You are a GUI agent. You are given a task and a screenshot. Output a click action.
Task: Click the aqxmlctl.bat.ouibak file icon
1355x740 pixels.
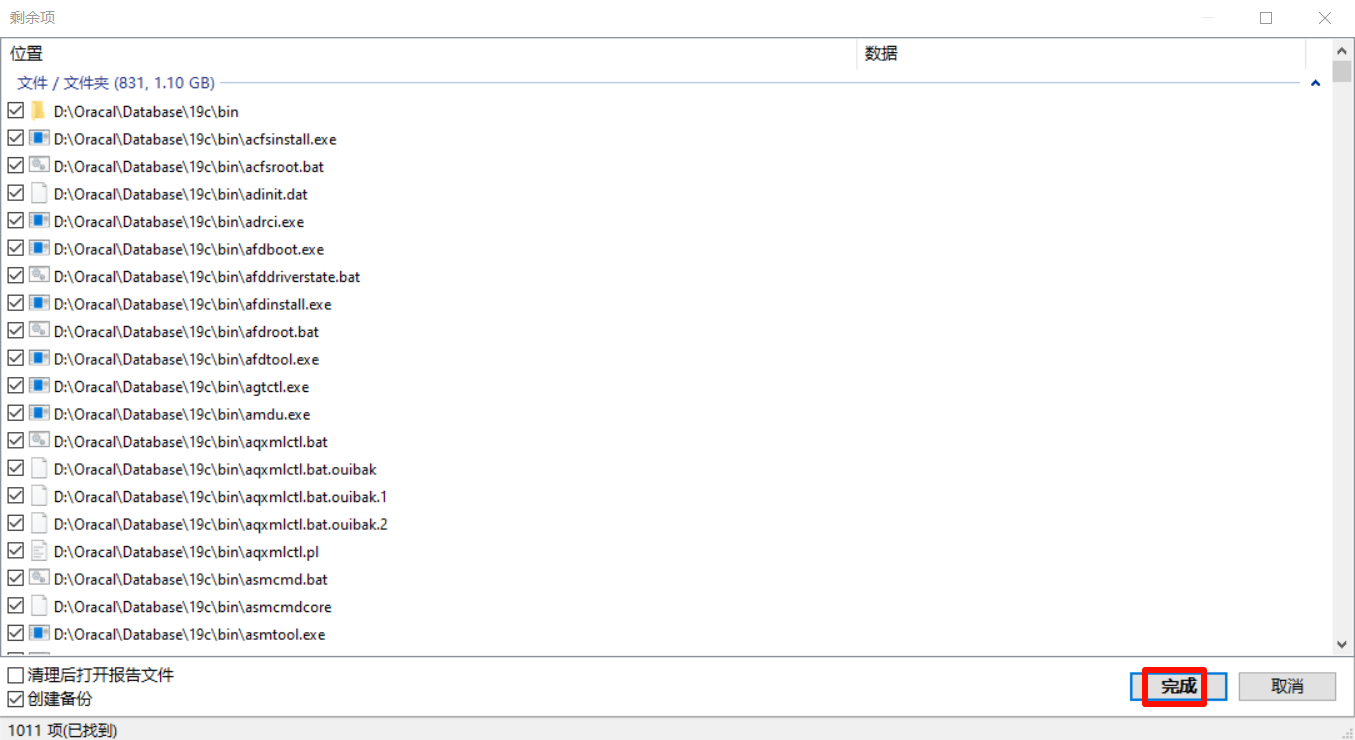tap(39, 468)
